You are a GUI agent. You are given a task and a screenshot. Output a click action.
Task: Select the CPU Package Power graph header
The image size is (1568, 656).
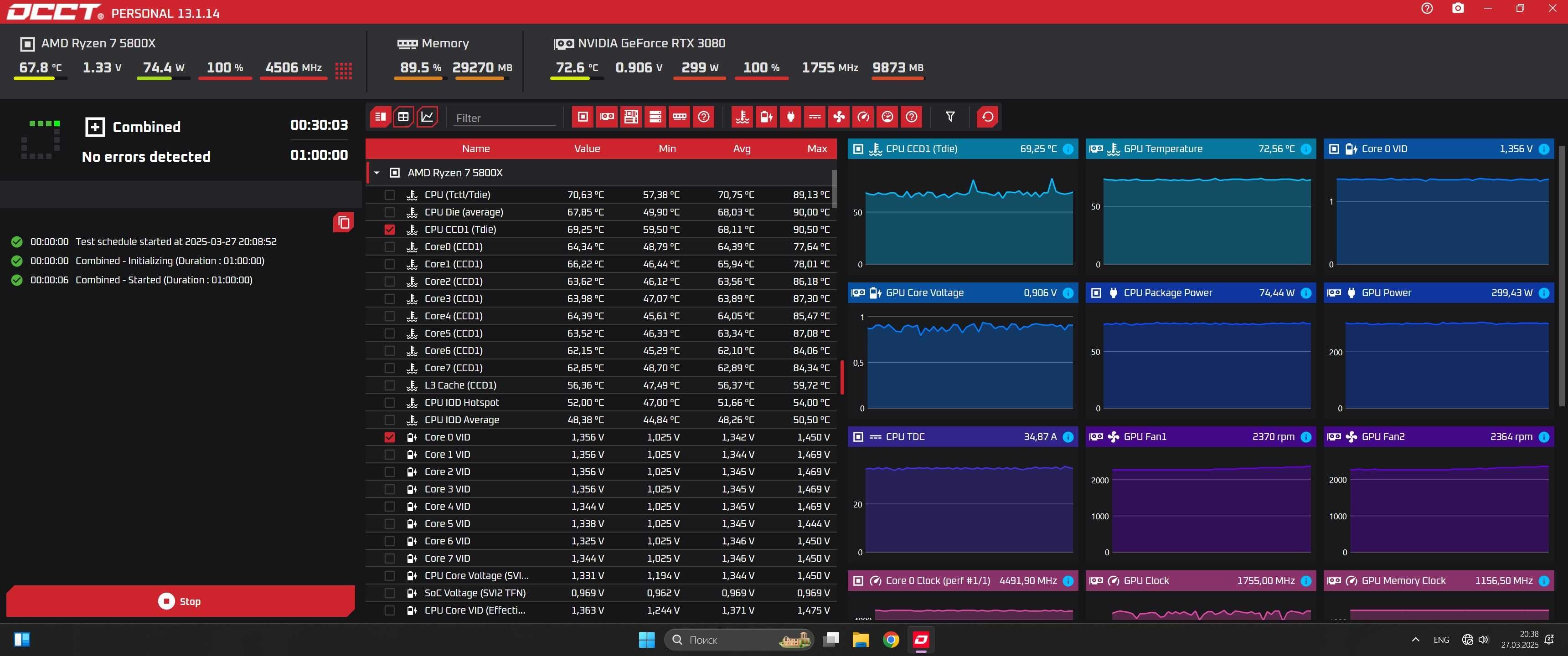pyautogui.click(x=1200, y=293)
